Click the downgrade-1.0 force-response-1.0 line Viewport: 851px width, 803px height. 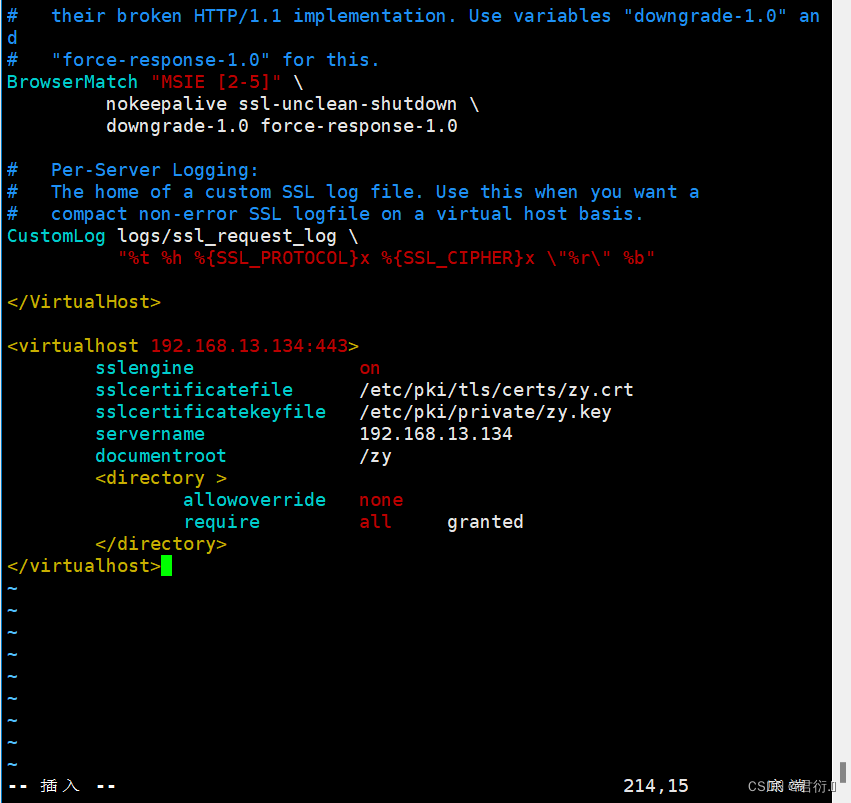tap(282, 126)
